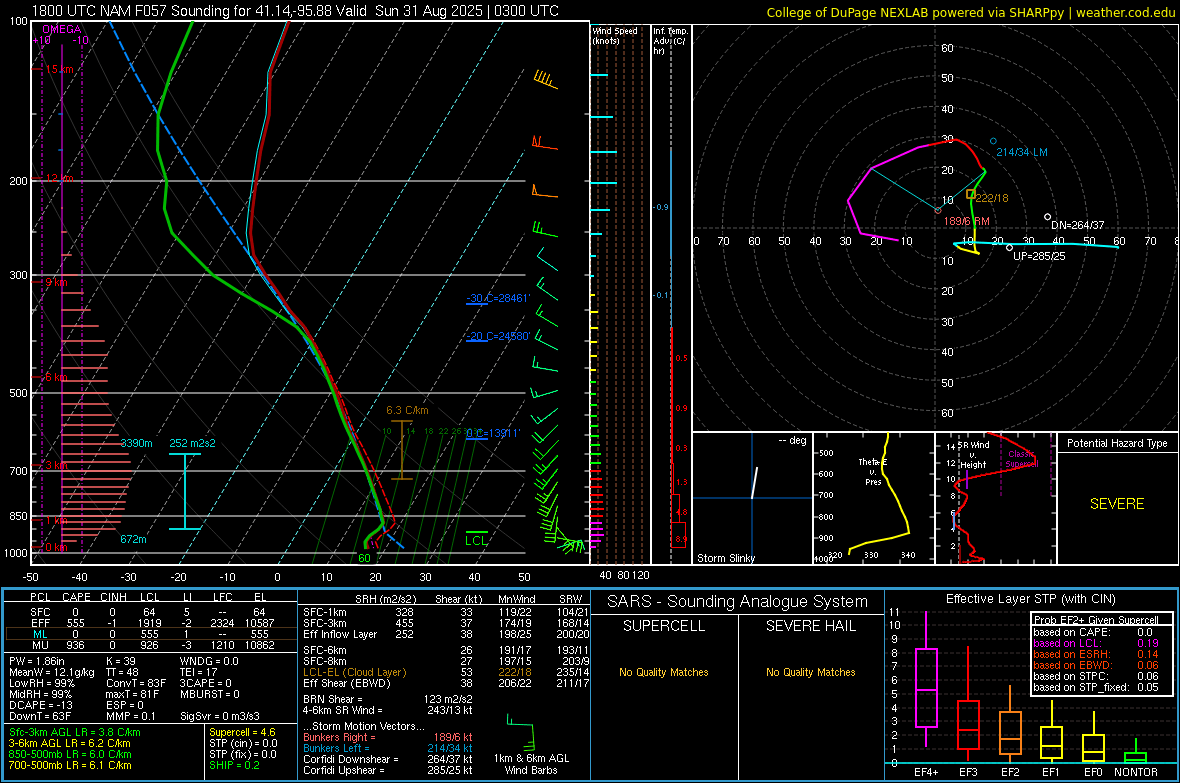Click the 222/18 orange square hodograph marker
This screenshot has height=783, width=1180.
pyautogui.click(x=971, y=195)
